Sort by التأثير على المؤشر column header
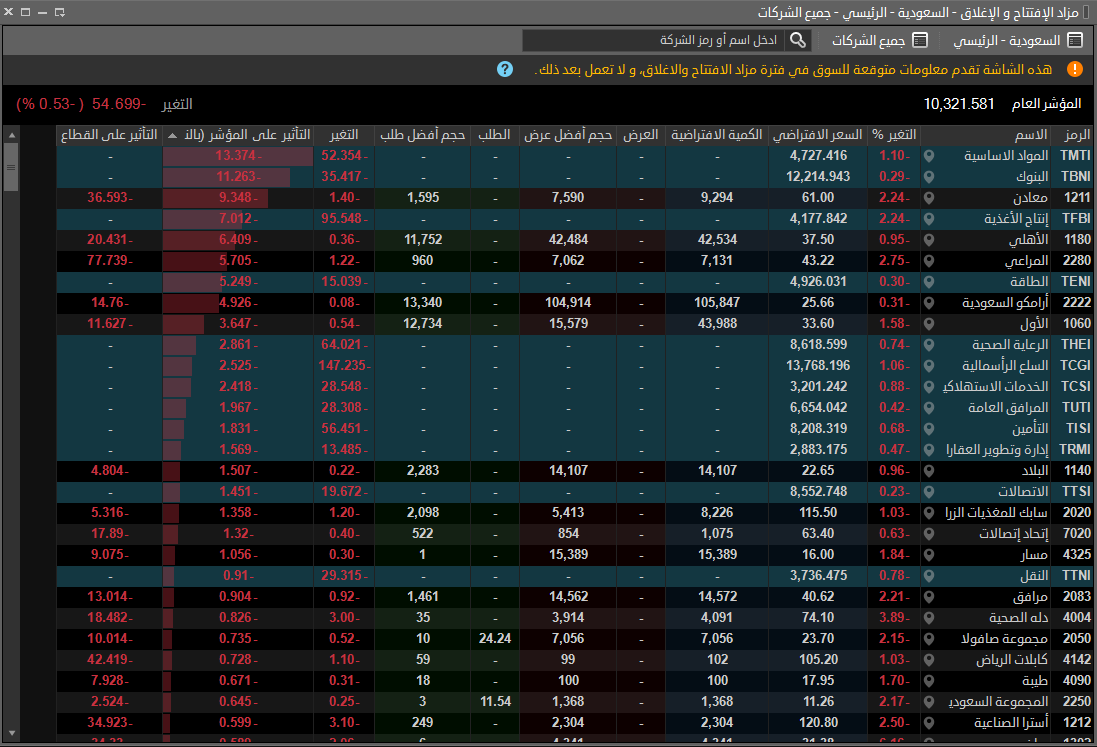 [238, 135]
